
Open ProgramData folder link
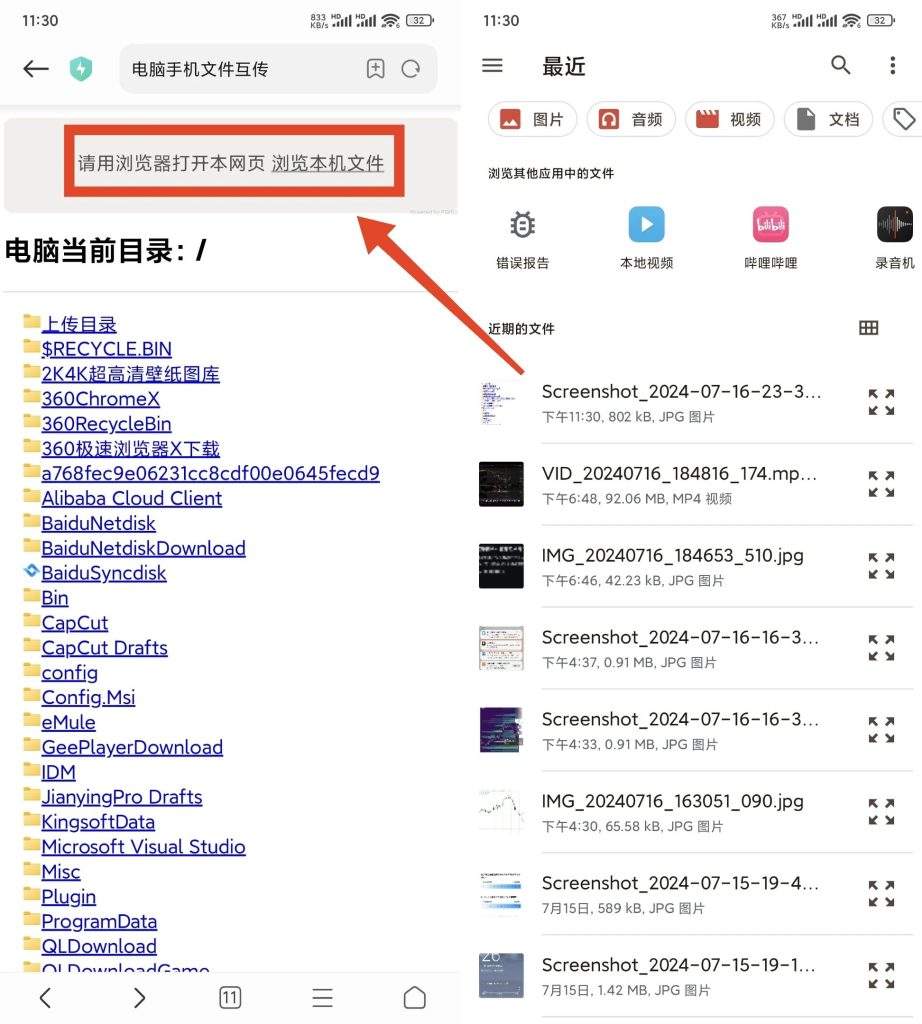[x=99, y=921]
